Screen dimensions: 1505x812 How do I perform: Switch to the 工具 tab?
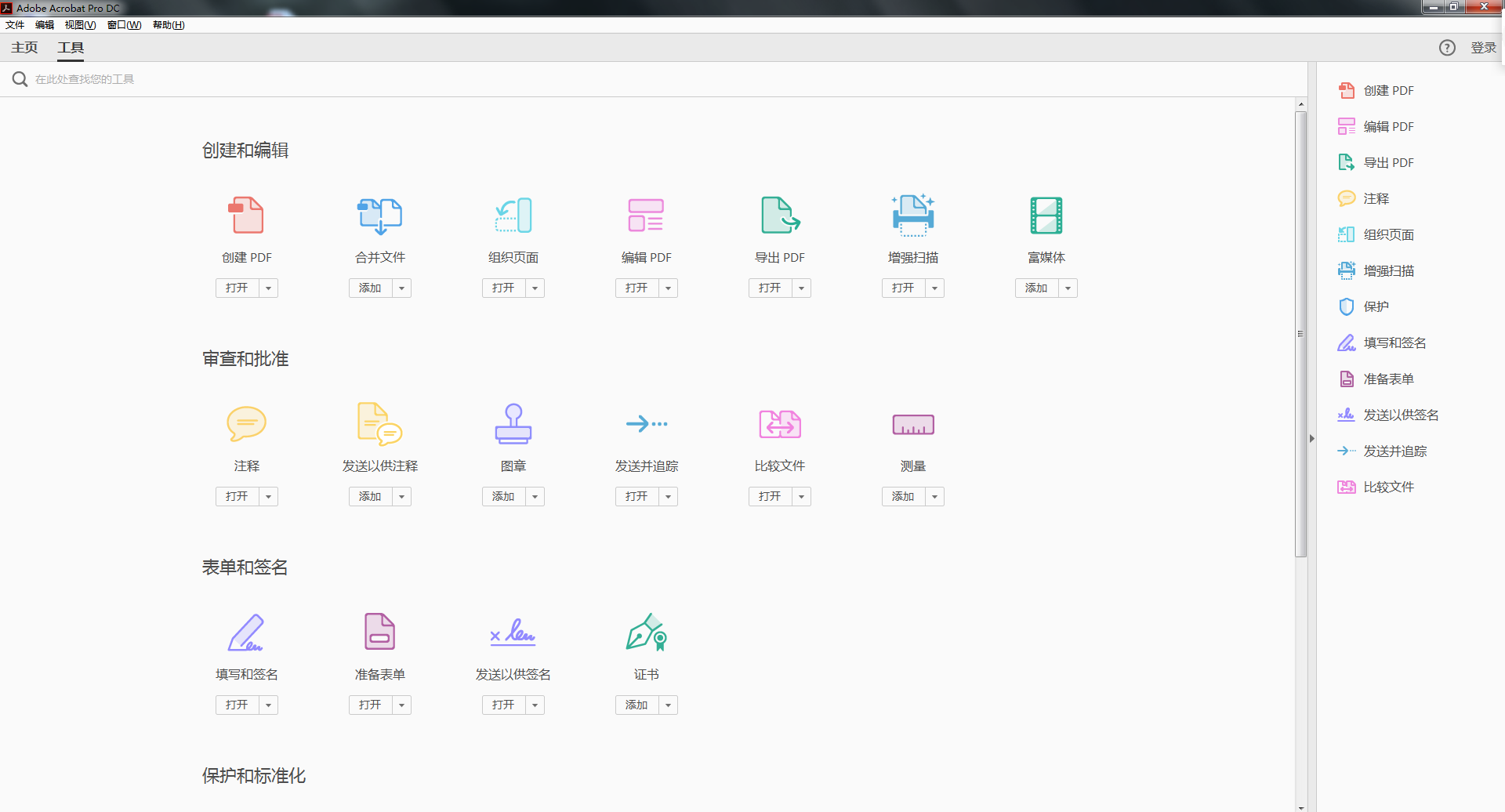tap(71, 48)
